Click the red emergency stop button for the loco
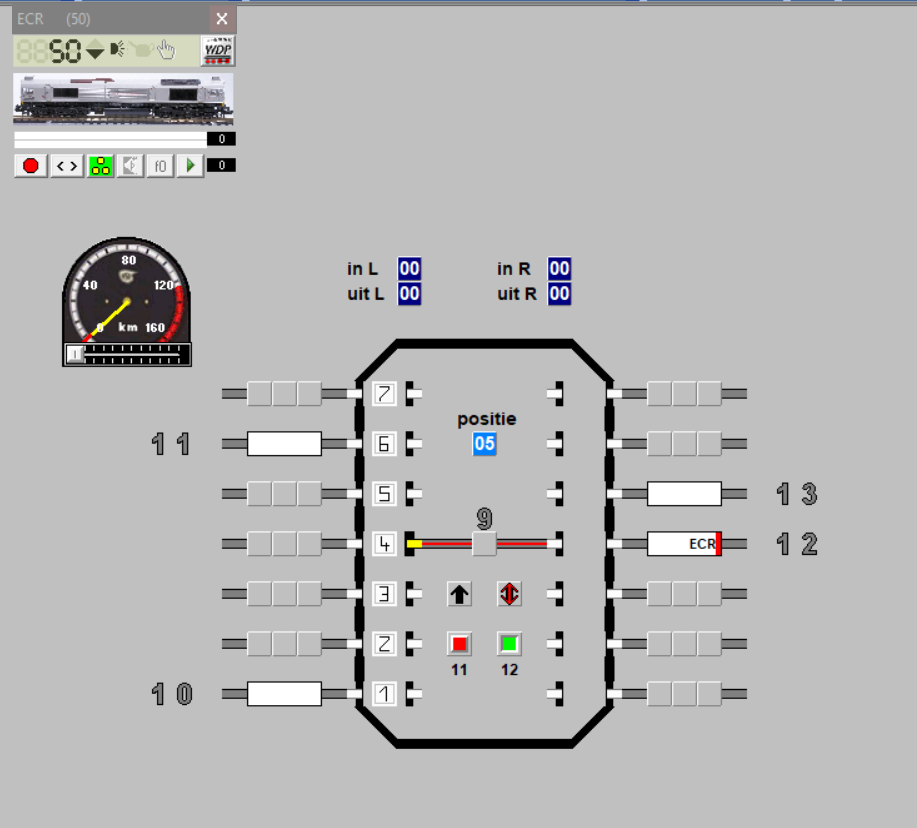Image resolution: width=917 pixels, height=828 pixels. click(x=30, y=166)
